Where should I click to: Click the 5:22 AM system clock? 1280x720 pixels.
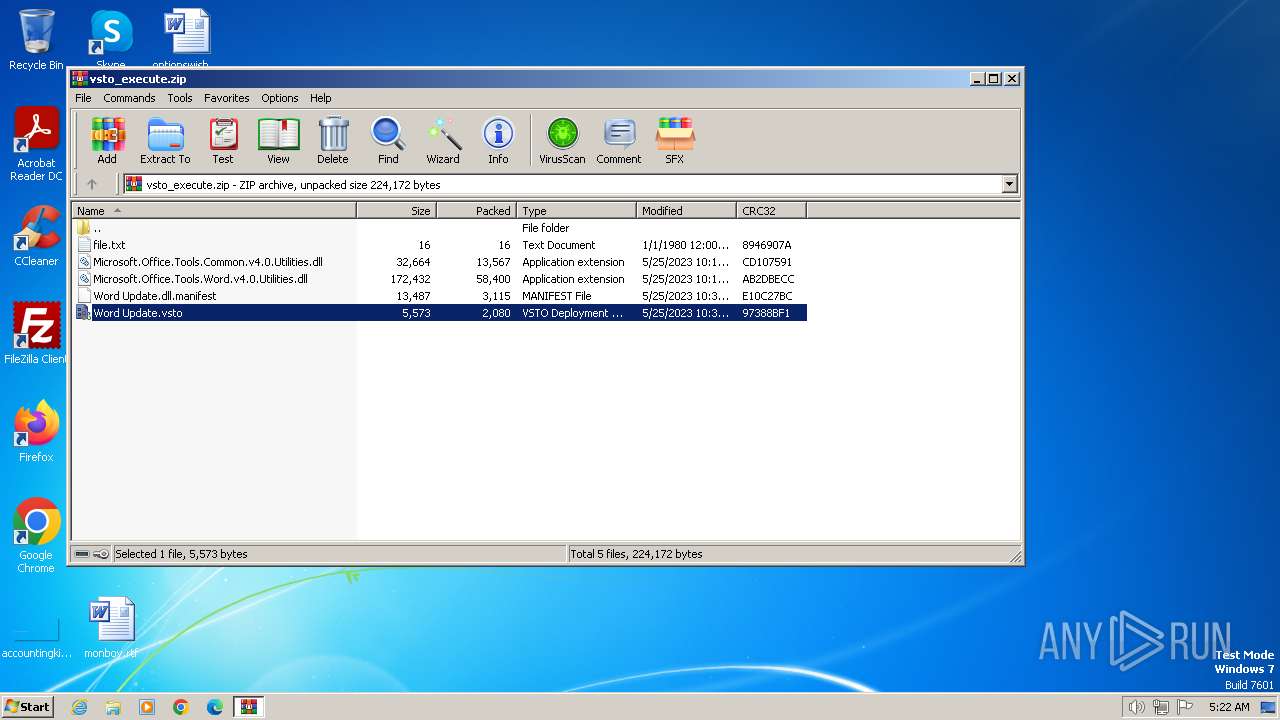tap(1229, 707)
